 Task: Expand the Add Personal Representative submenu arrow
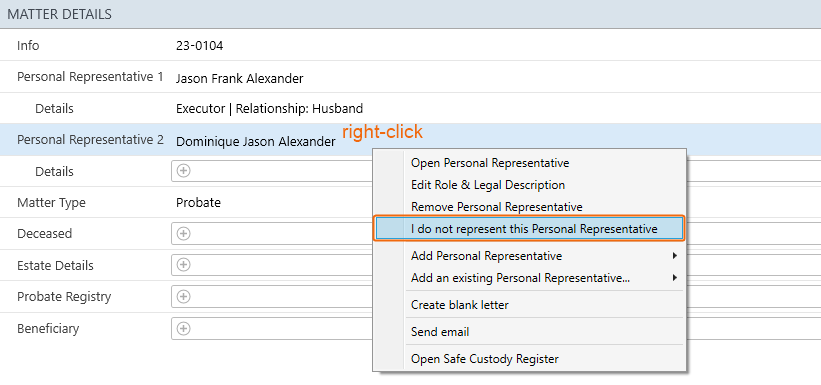click(x=675, y=256)
